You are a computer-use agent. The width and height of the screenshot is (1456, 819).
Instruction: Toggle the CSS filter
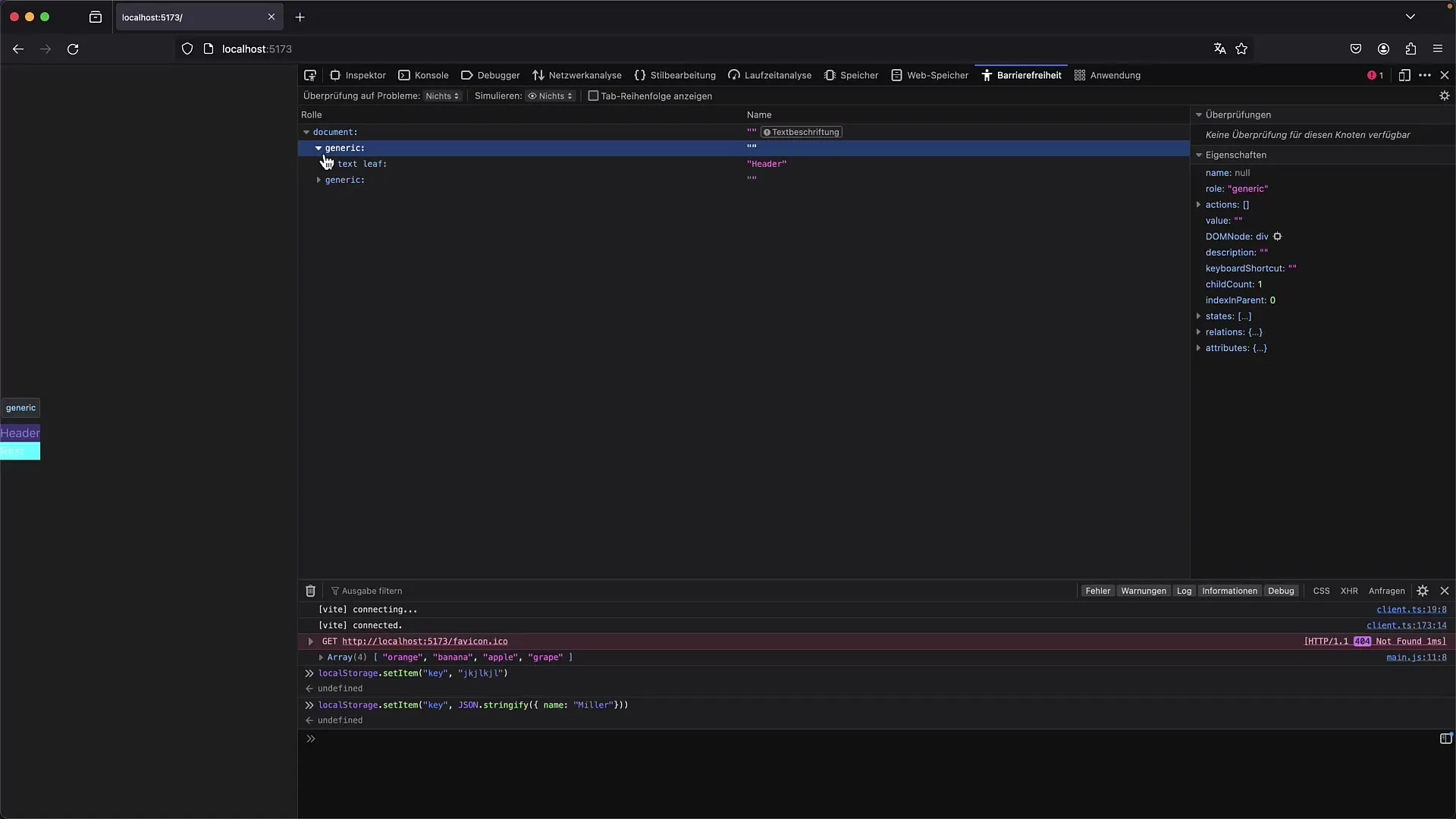pyautogui.click(x=1321, y=591)
